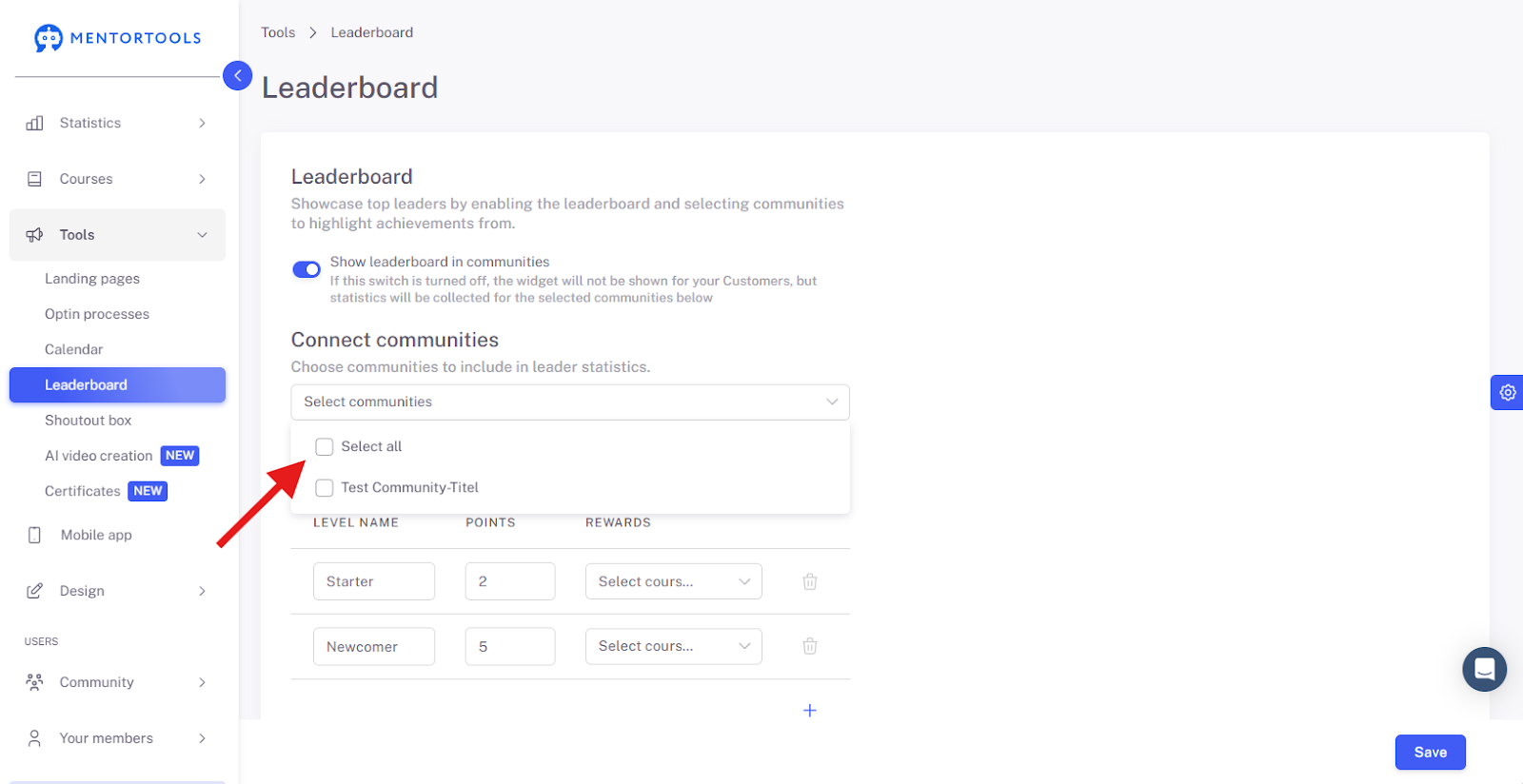Open settings gear on right edge
The image size is (1523, 784).
tap(1508, 392)
